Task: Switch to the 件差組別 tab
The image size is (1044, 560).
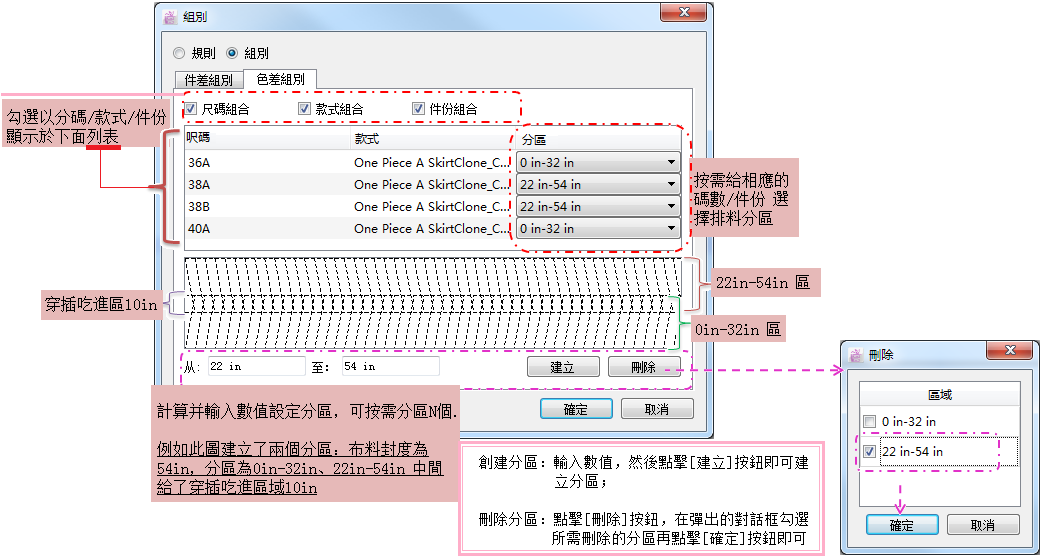Action: click(208, 80)
